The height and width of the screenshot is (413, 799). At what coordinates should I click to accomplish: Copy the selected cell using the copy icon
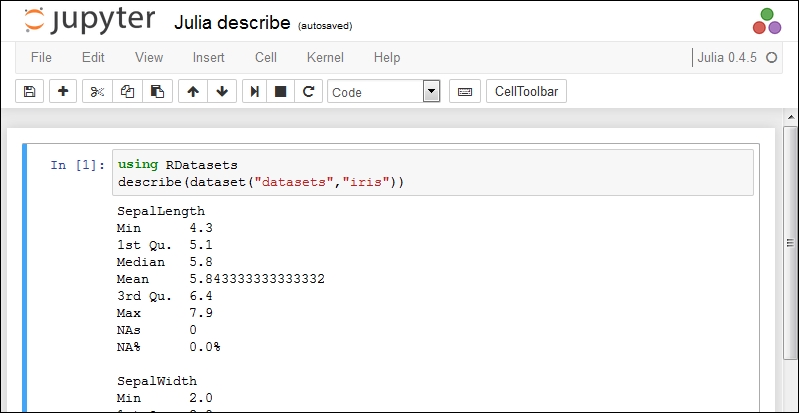(x=127, y=91)
